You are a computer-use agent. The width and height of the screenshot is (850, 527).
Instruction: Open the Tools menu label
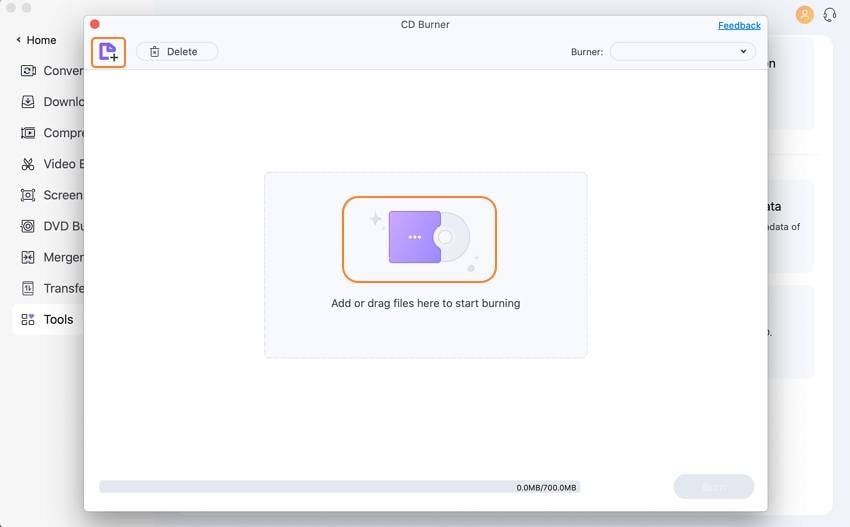tap(58, 319)
